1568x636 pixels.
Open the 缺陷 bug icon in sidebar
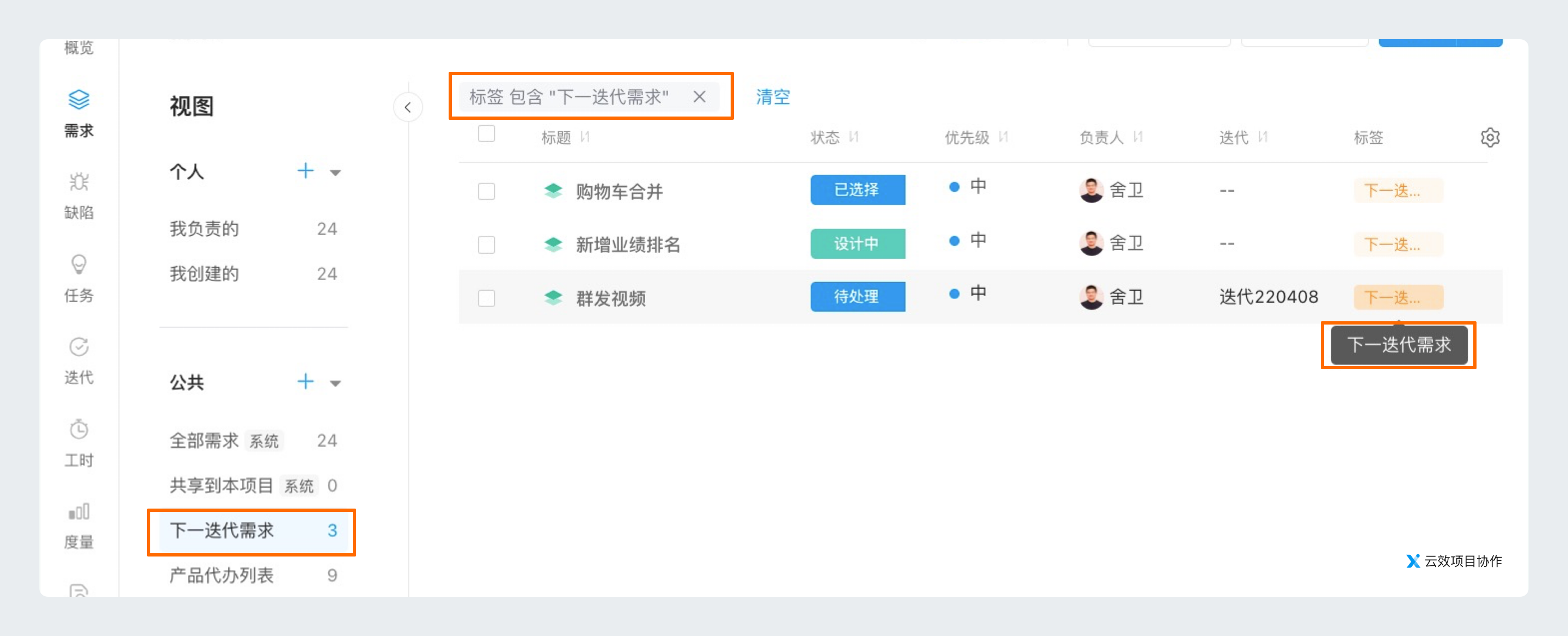point(78,181)
